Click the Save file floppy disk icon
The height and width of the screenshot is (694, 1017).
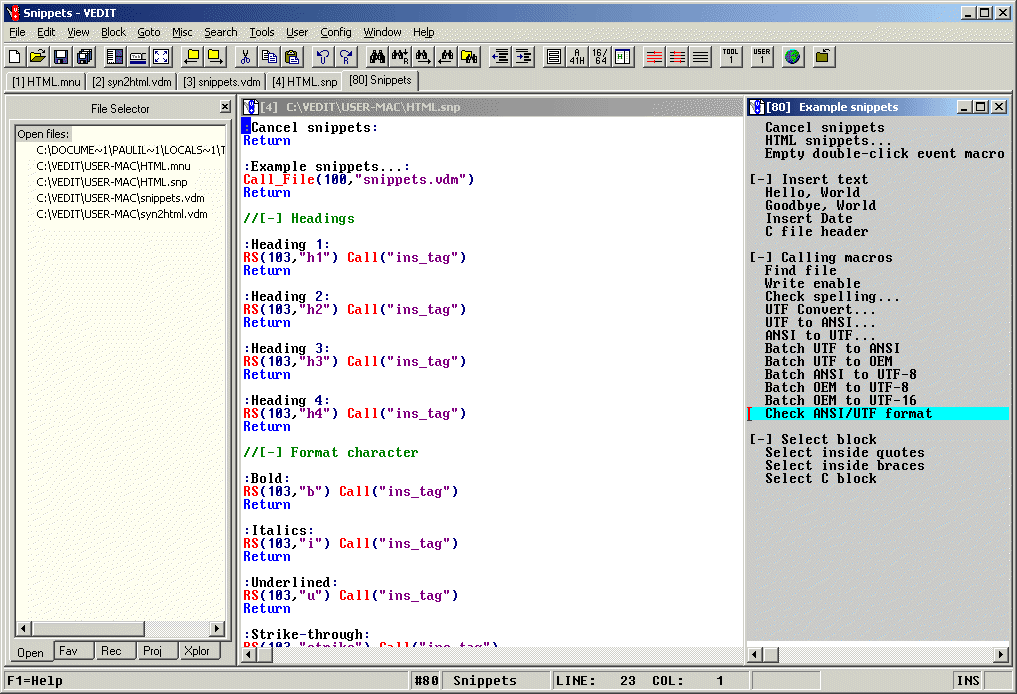coord(61,57)
